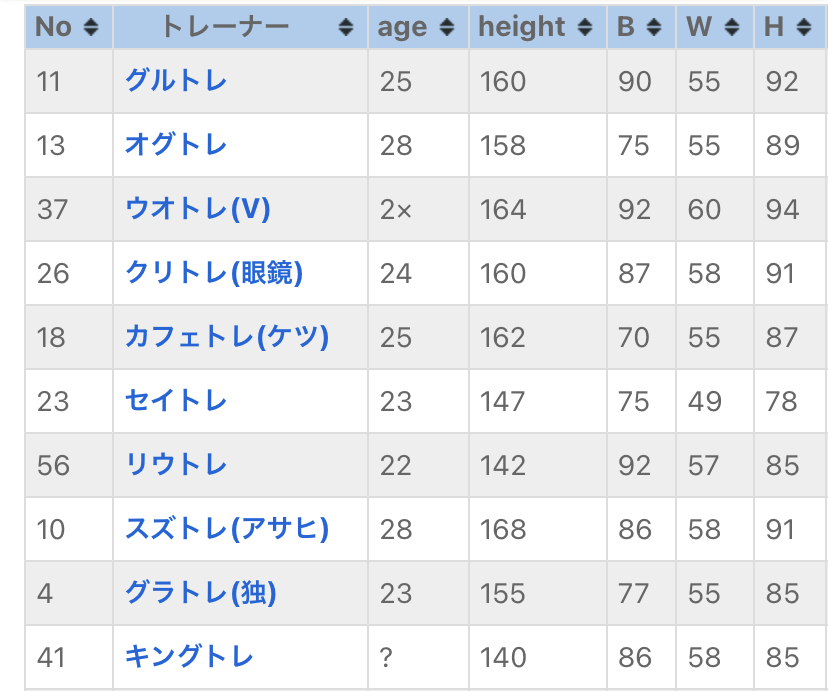
Task: Click the カフェトレ(ケツ) link
Action: pos(226,337)
